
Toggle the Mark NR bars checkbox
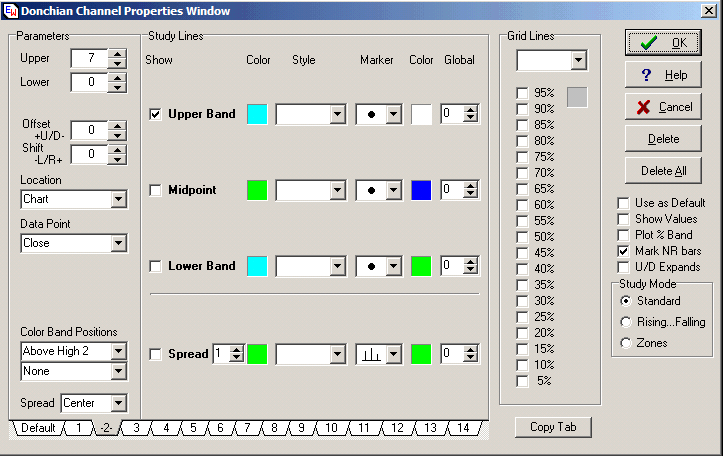click(x=624, y=251)
